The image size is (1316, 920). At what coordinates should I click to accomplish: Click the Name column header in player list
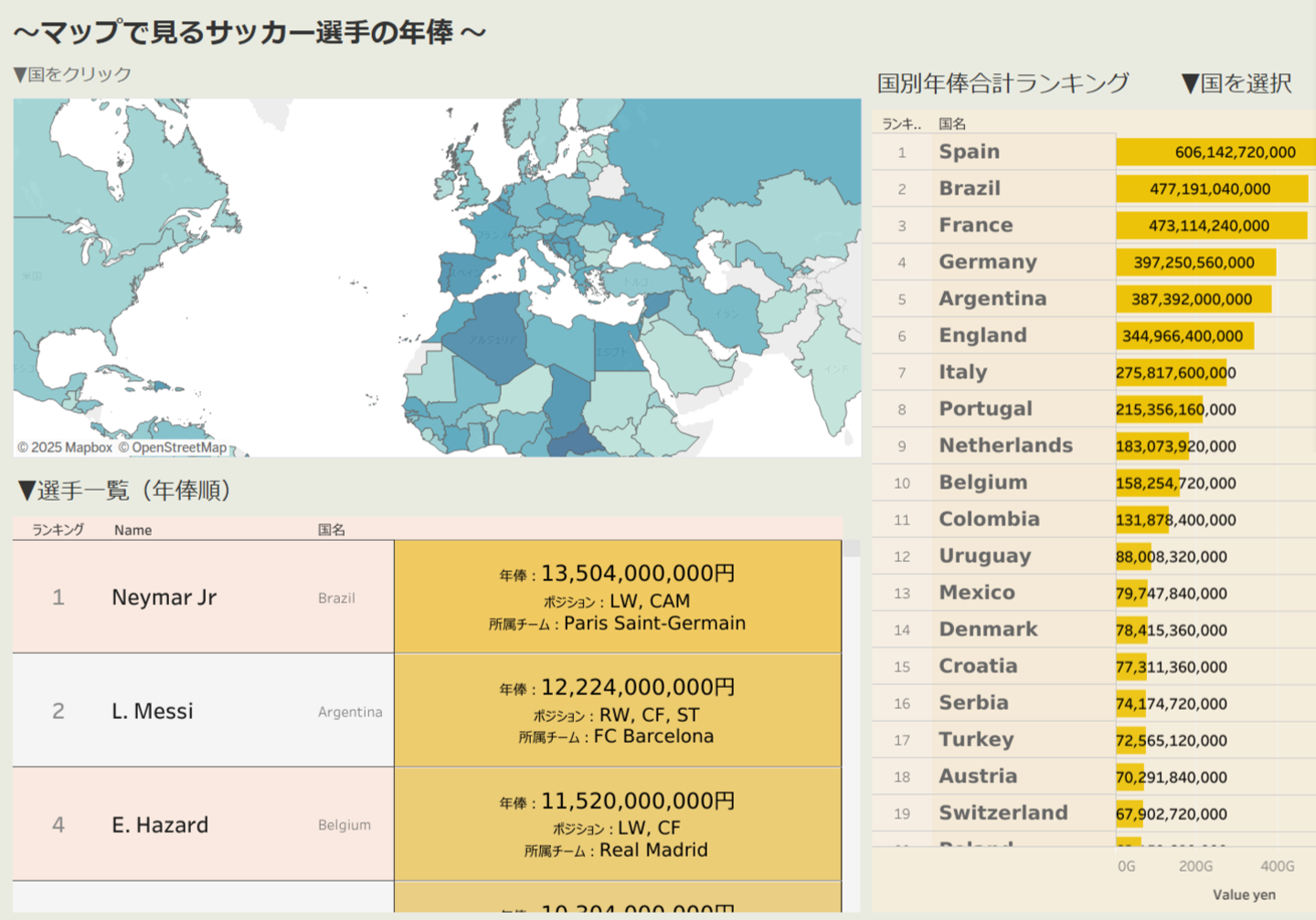tap(133, 530)
